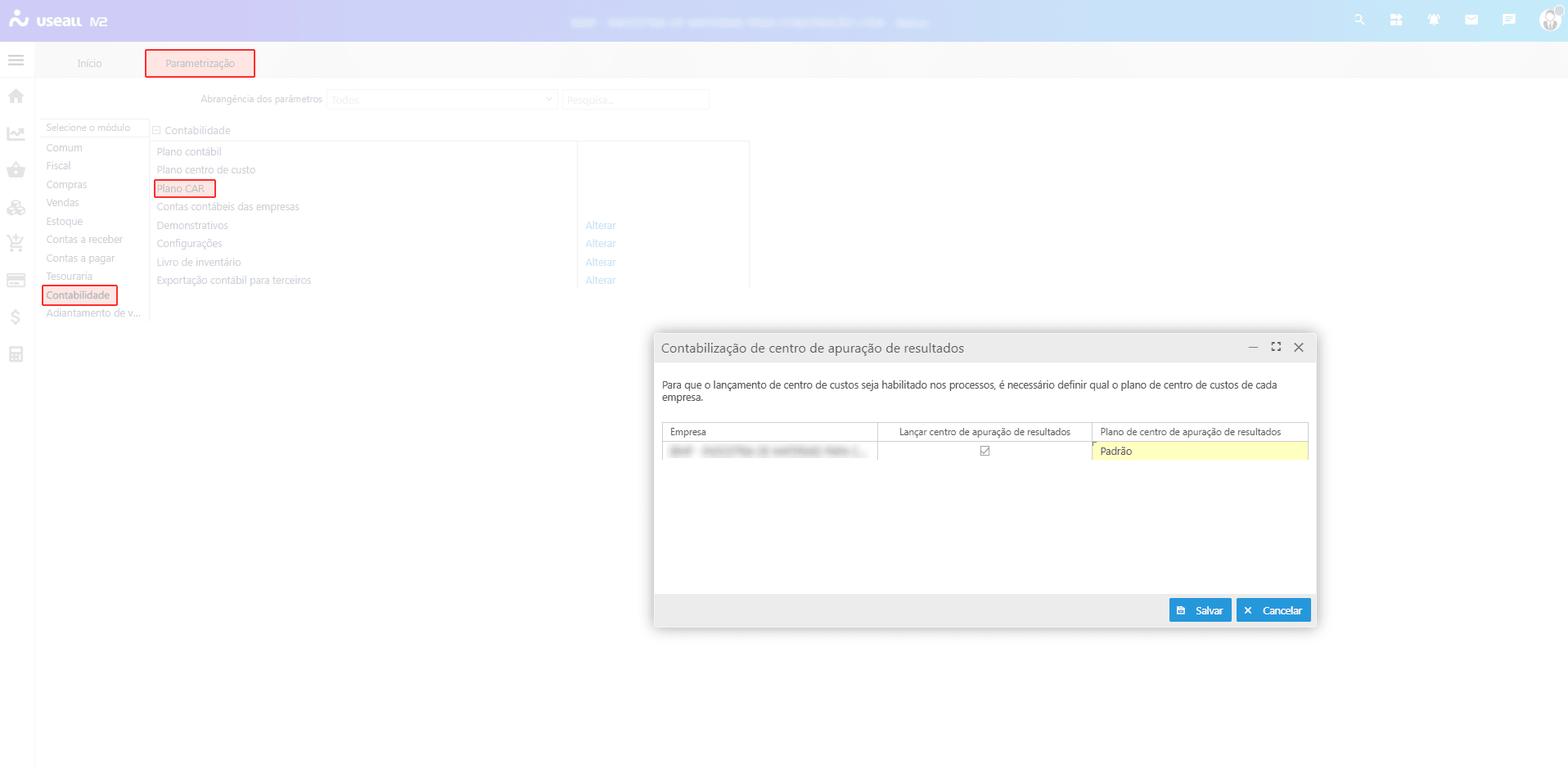
Task: Open the 'Padrão' plan cell dropdown
Action: pyautogui.click(x=1199, y=452)
